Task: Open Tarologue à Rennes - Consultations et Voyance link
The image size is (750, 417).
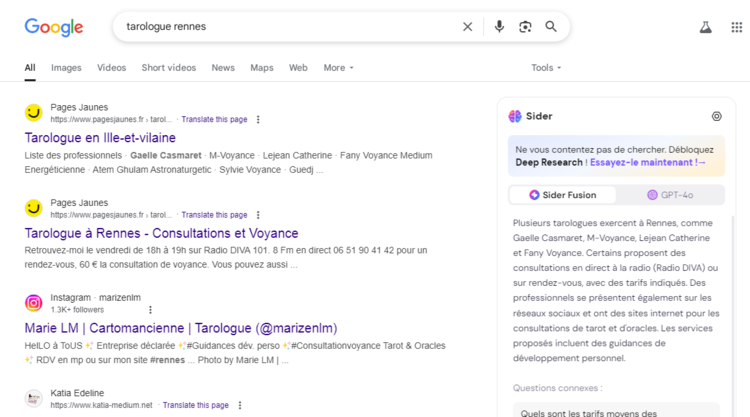Action: pyautogui.click(x=161, y=233)
